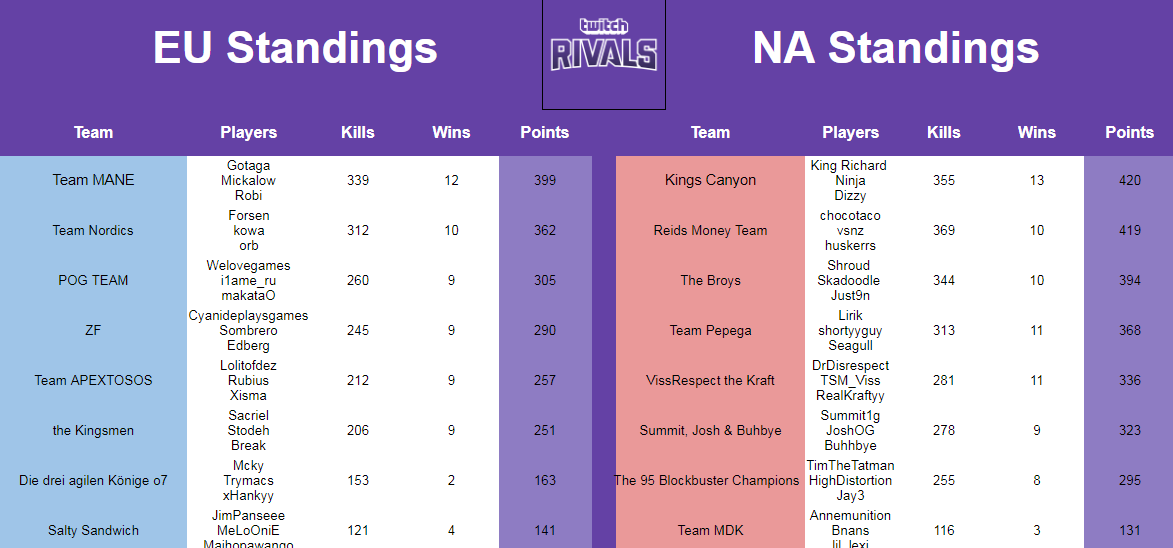Open the Kings Canyon team entry
The width and height of the screenshot is (1173, 548).
click(x=710, y=180)
